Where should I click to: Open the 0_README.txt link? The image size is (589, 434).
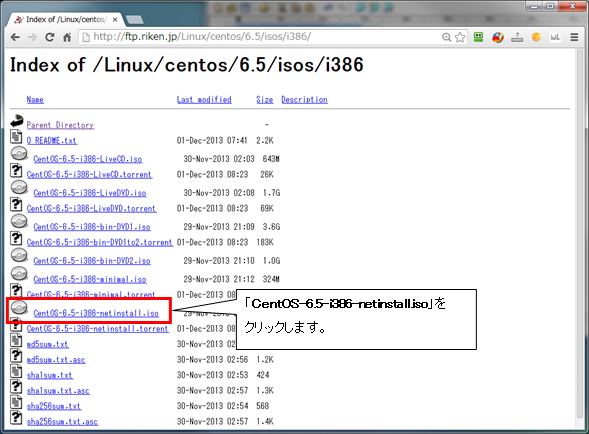click(x=51, y=141)
